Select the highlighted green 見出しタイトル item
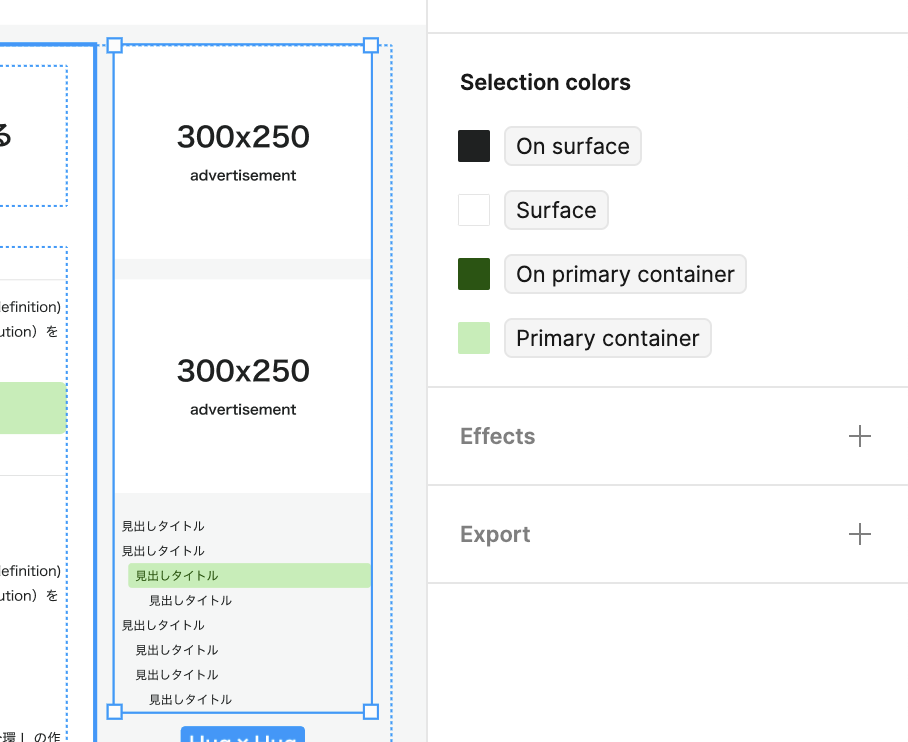Viewport: 908px width, 742px height. 249,575
